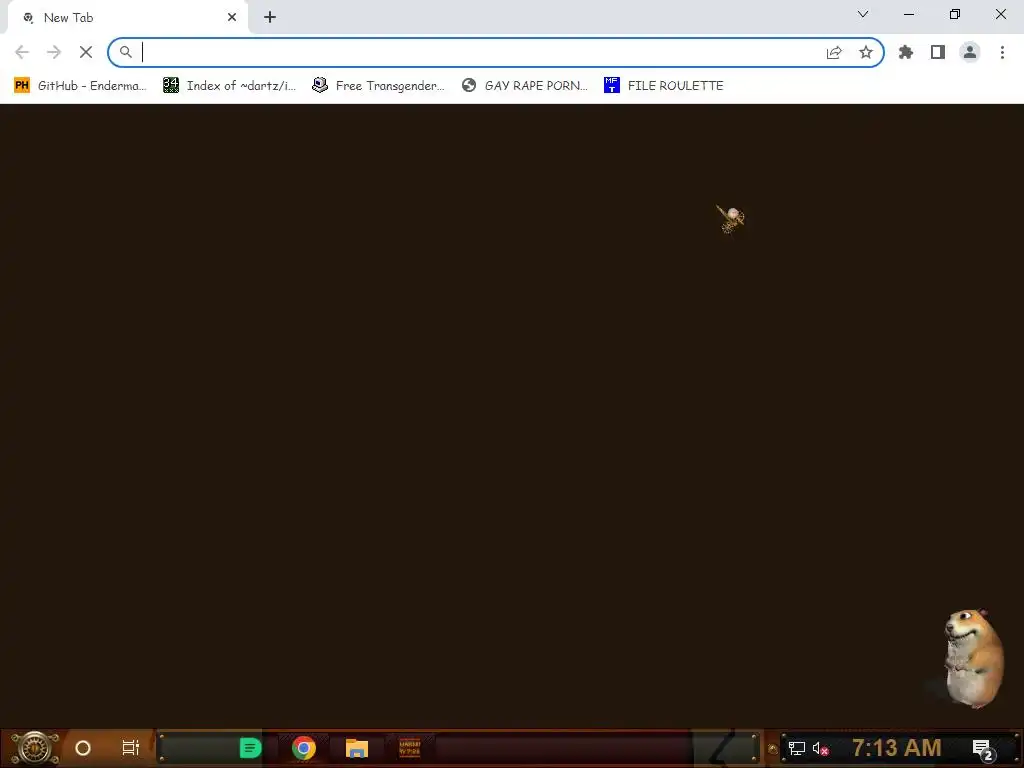The width and height of the screenshot is (1024, 768).
Task: Add a new tab with the plus button
Action: coord(270,18)
